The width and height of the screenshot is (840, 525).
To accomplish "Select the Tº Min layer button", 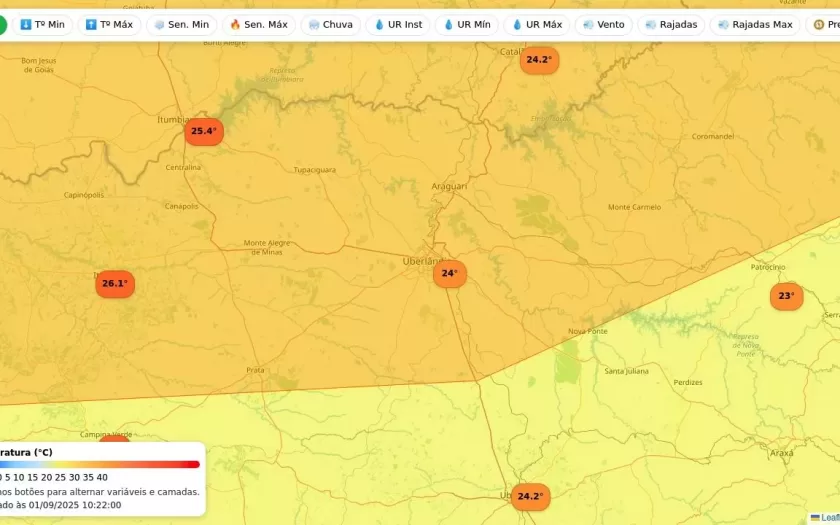I will (42, 25).
